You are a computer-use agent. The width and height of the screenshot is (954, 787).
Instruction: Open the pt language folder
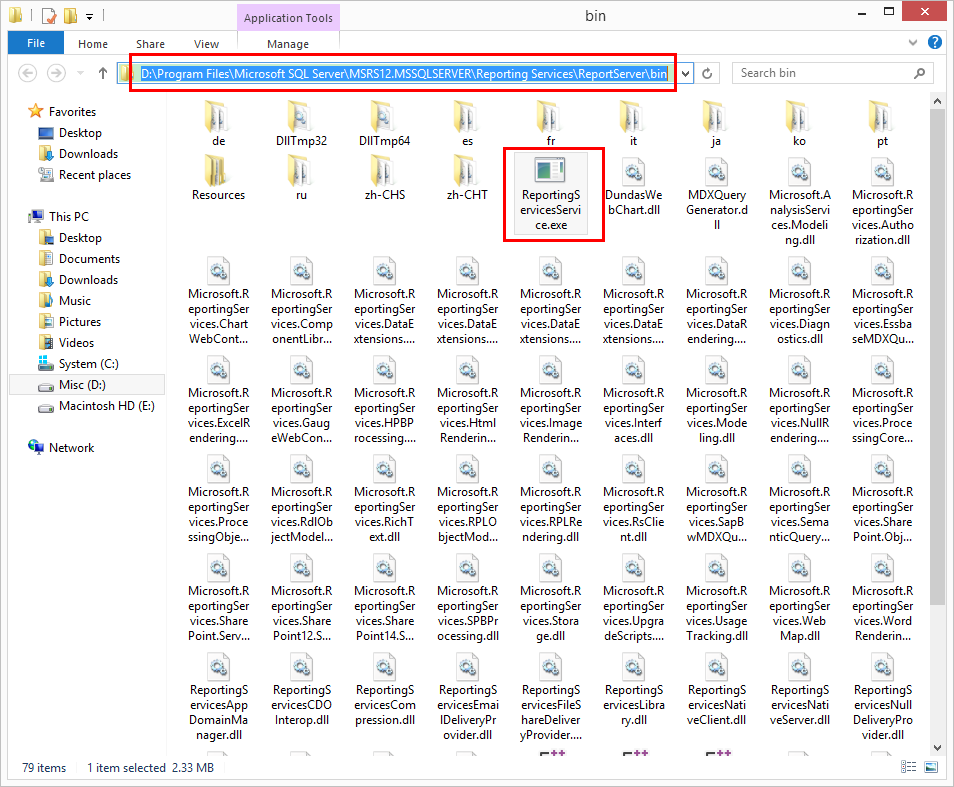tap(882, 123)
